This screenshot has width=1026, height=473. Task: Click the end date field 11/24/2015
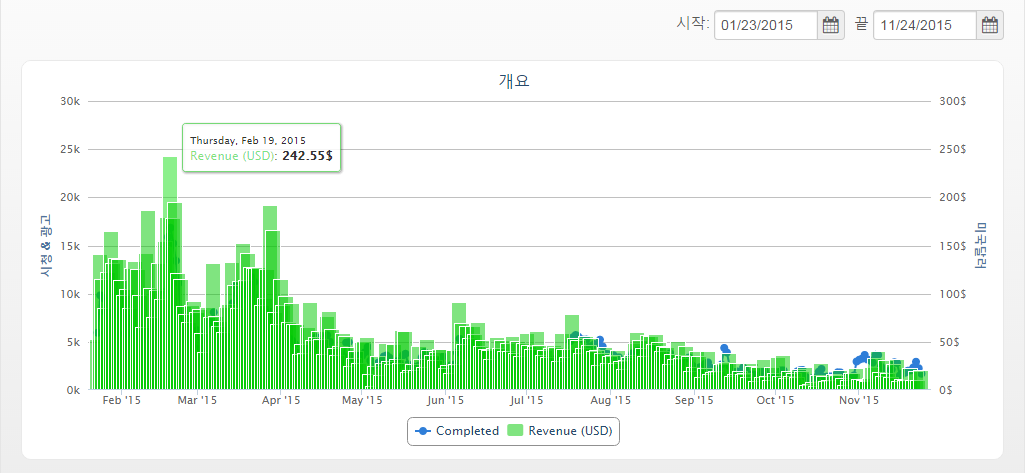point(924,26)
